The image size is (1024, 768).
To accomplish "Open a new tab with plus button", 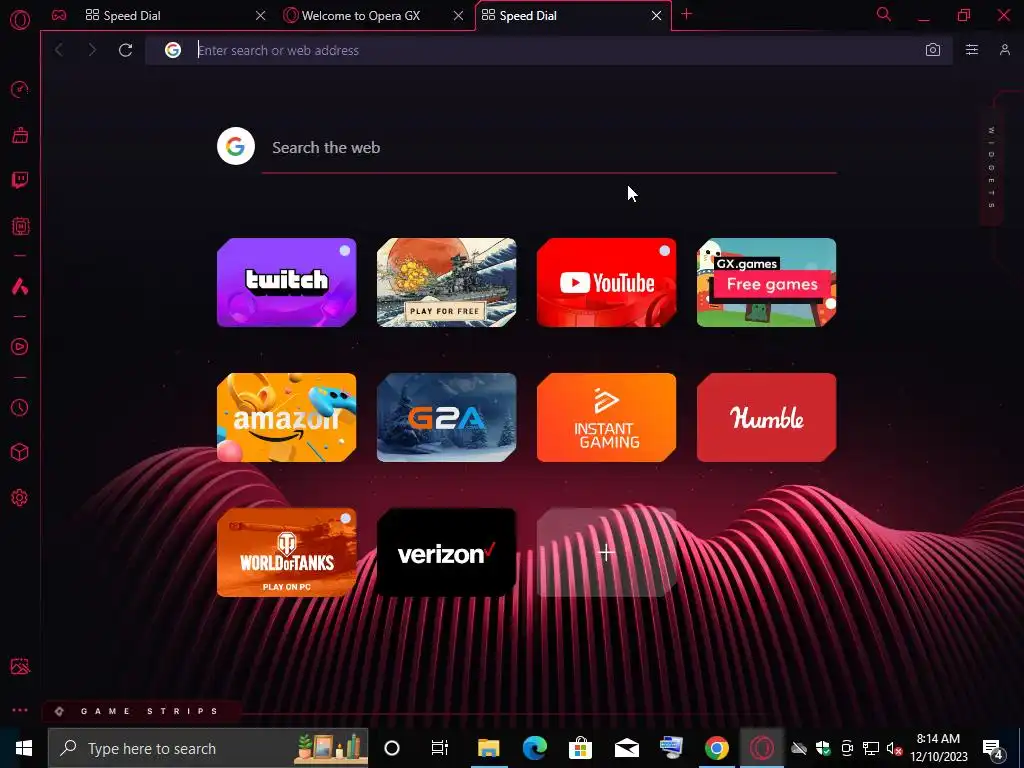I will [x=686, y=14].
